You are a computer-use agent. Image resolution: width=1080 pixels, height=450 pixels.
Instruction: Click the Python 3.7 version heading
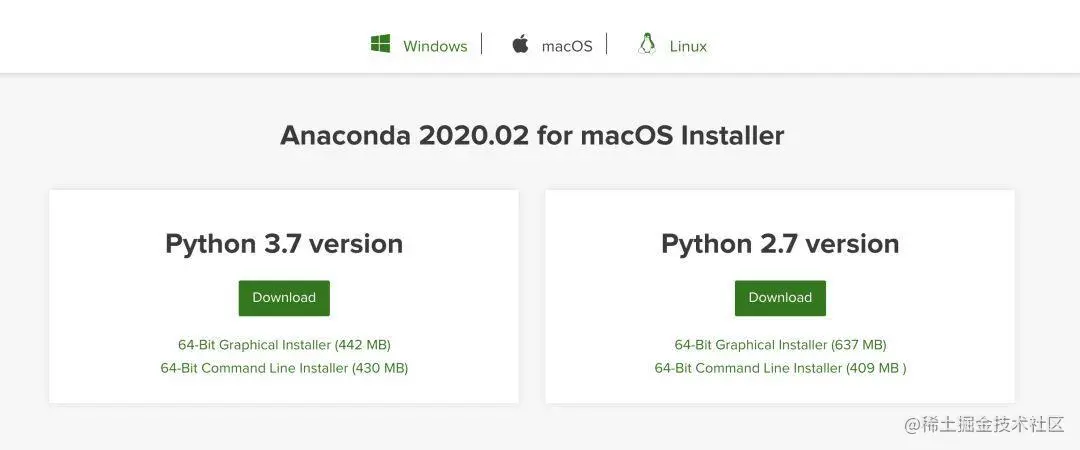click(x=284, y=244)
